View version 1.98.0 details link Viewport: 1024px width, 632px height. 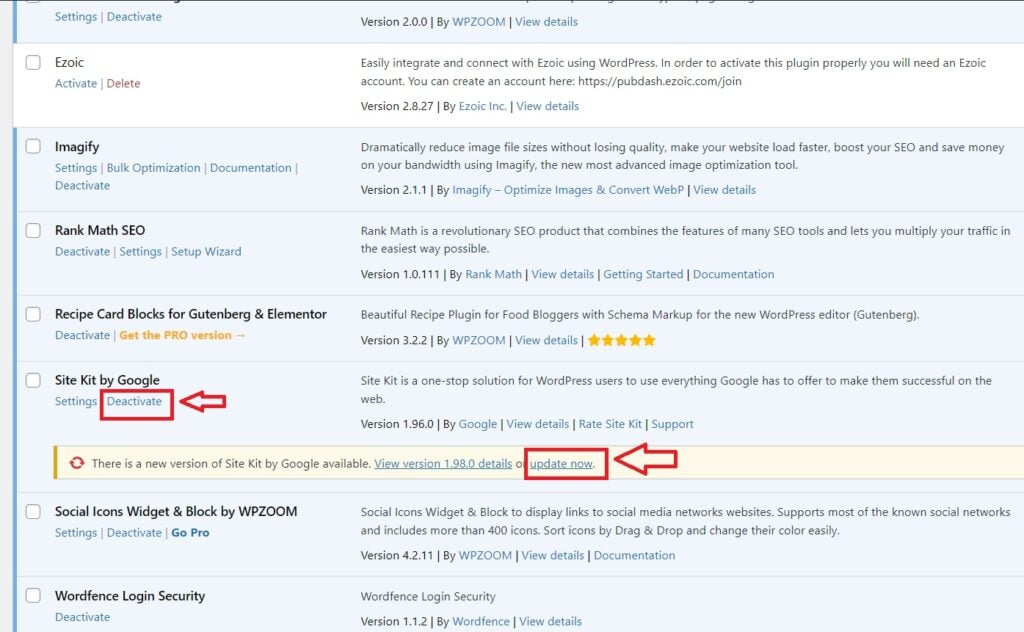tap(443, 464)
